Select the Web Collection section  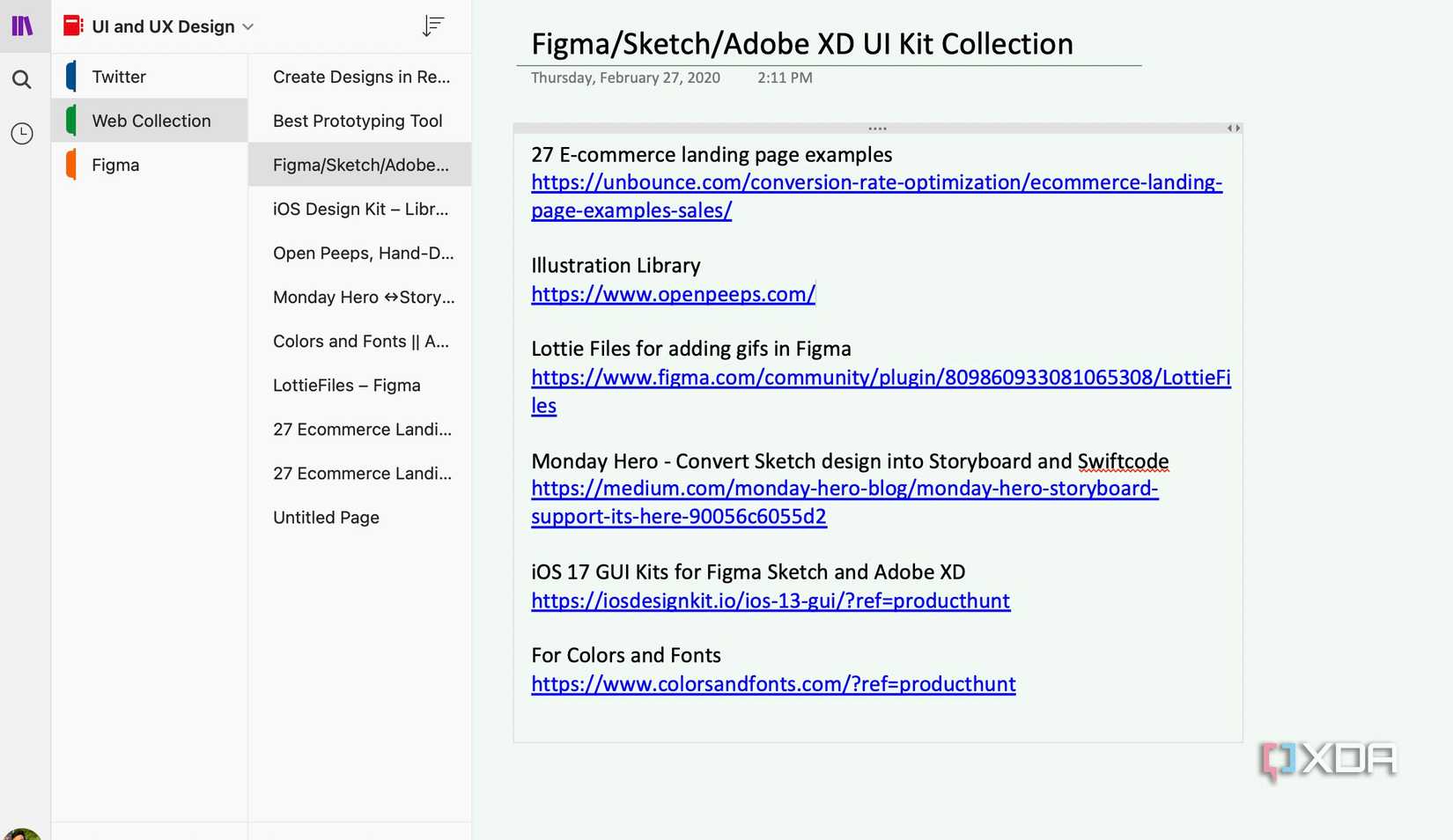point(150,121)
